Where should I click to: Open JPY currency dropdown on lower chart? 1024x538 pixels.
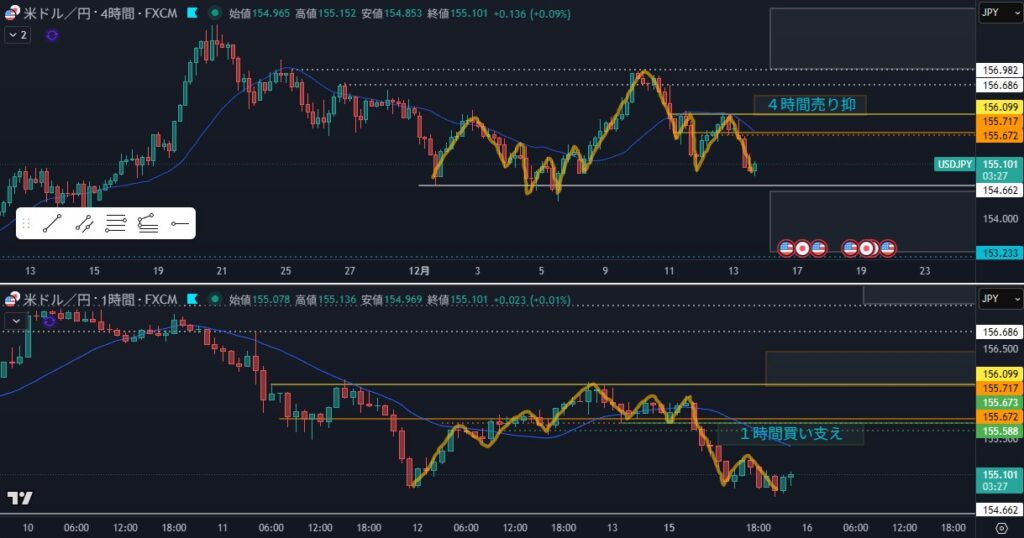(999, 298)
